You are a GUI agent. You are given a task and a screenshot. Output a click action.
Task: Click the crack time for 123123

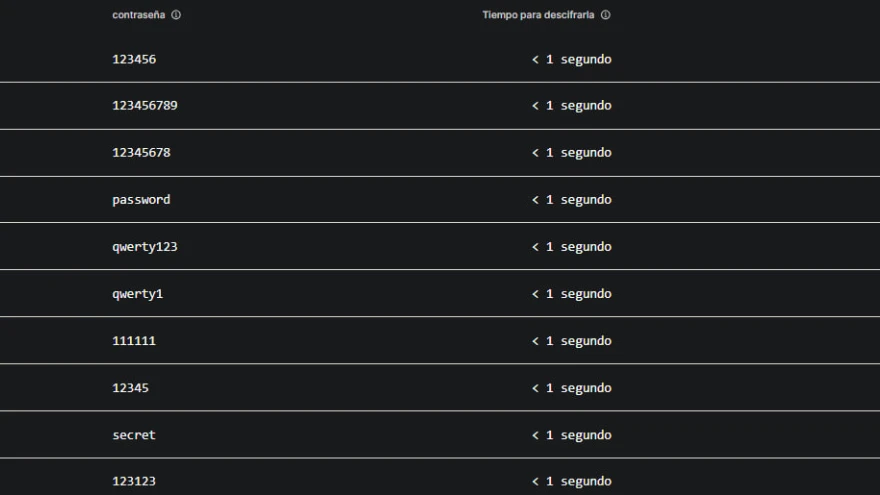click(571, 481)
